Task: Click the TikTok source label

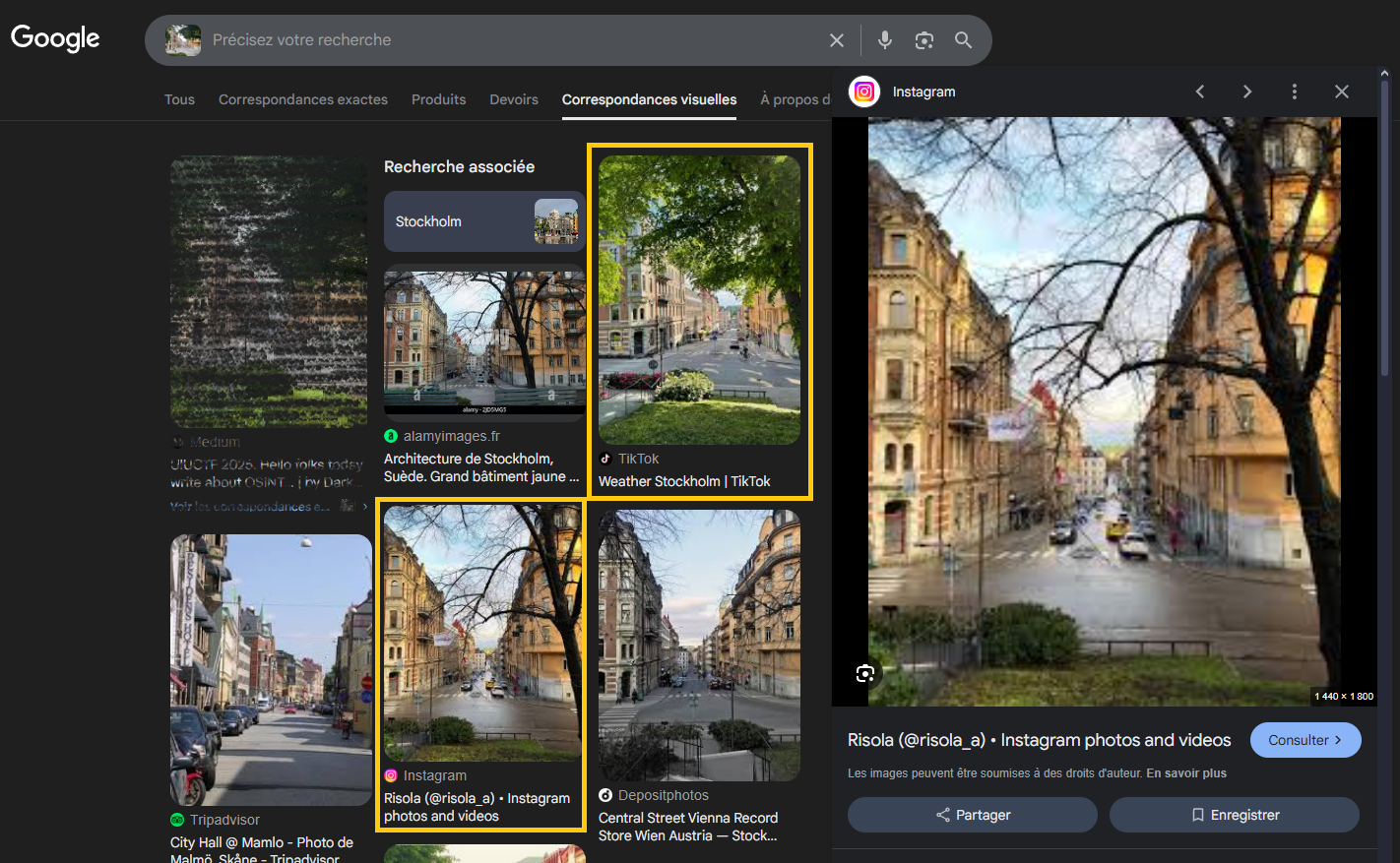Action: coord(639,459)
